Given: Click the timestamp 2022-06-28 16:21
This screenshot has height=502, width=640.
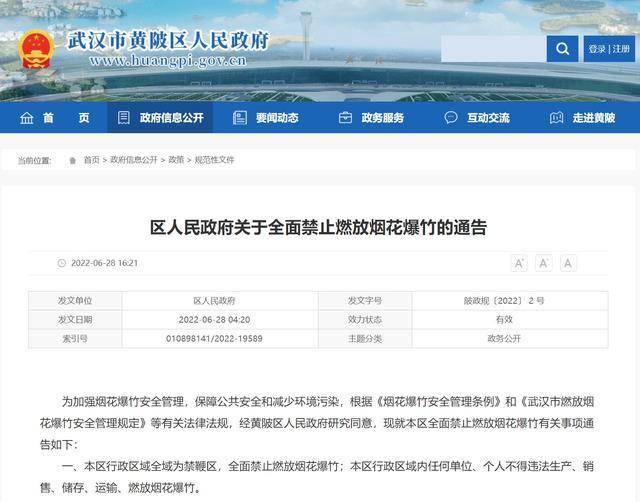Looking at the screenshot, I should (104, 263).
